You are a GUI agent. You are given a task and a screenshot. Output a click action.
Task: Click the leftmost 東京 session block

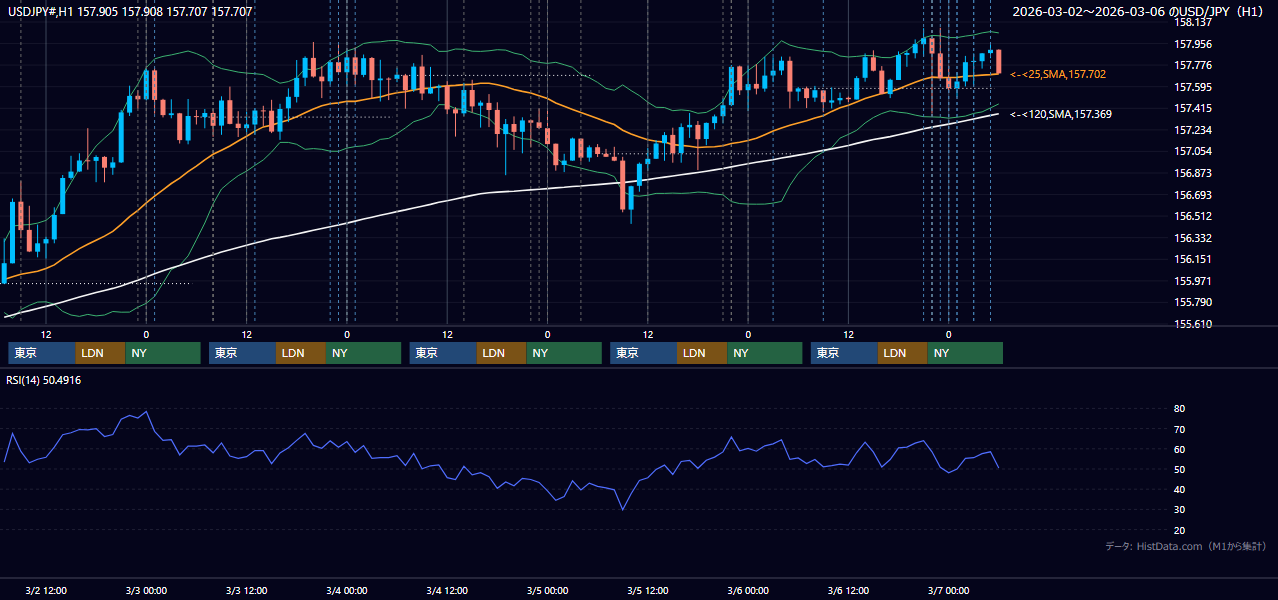[42, 353]
